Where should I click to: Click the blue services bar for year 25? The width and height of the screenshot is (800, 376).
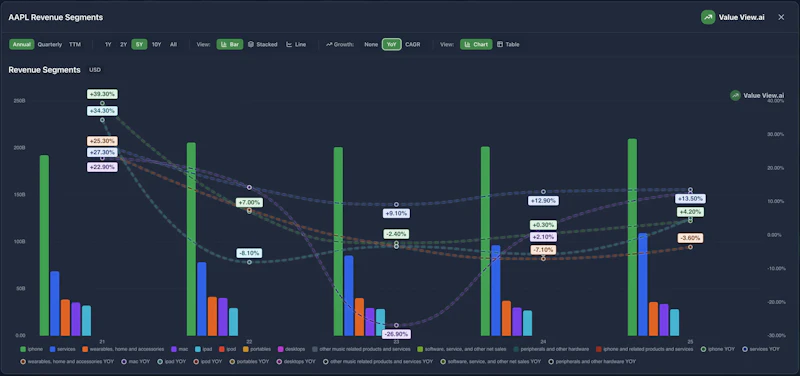(643, 284)
